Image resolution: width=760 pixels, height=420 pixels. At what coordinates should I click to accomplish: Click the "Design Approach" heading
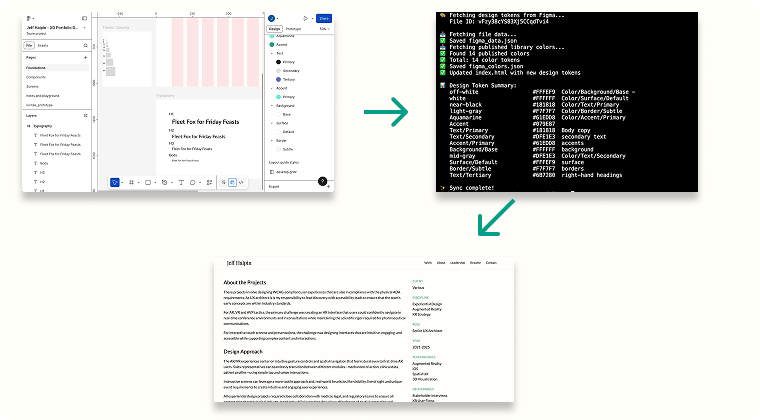(243, 352)
